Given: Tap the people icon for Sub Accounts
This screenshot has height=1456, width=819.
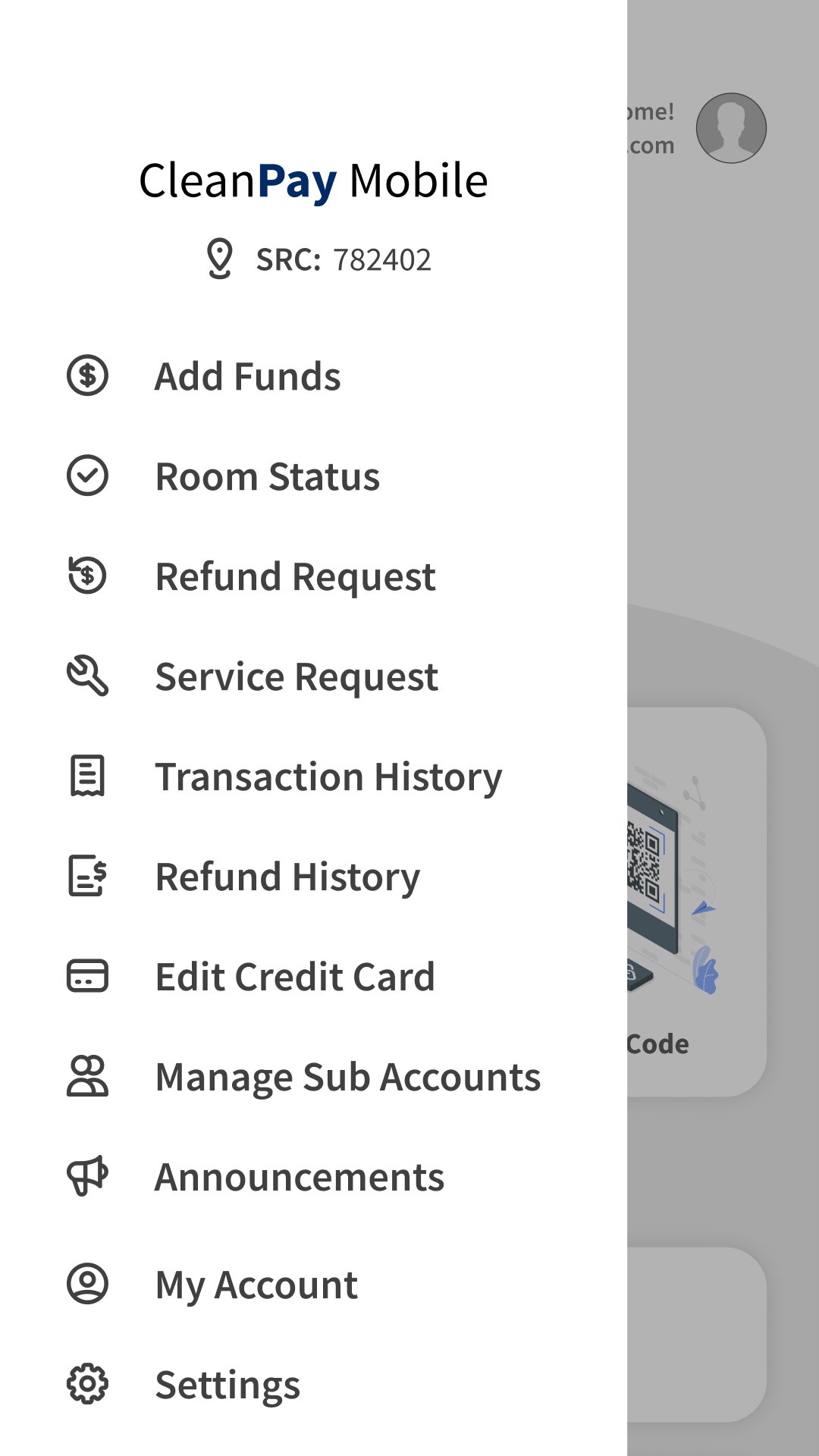Looking at the screenshot, I should (x=87, y=1076).
